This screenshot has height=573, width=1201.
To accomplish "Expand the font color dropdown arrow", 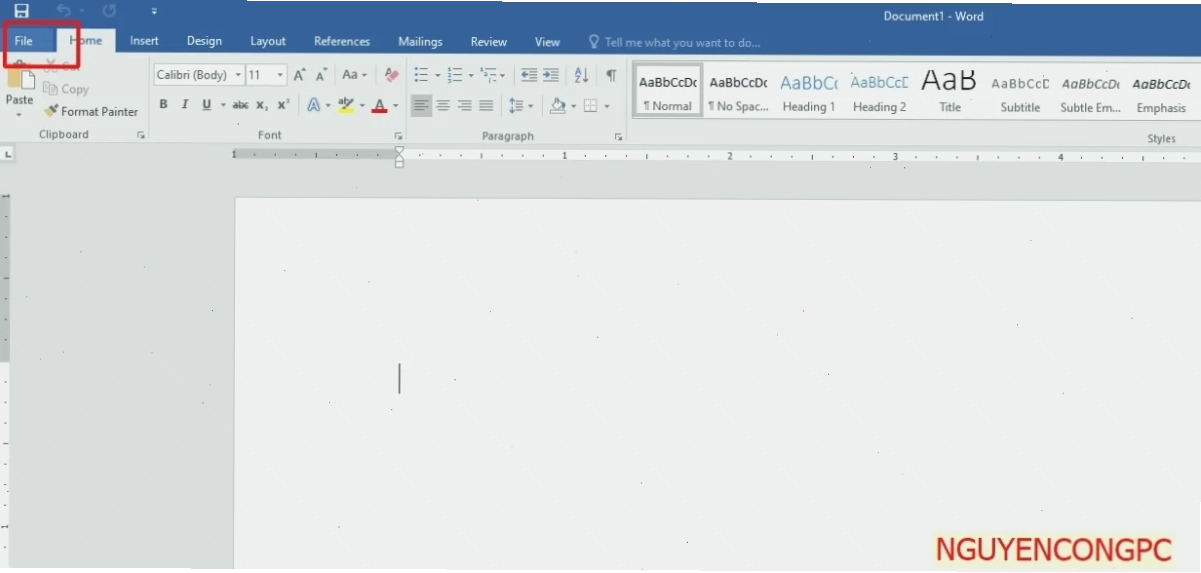I will 396,105.
